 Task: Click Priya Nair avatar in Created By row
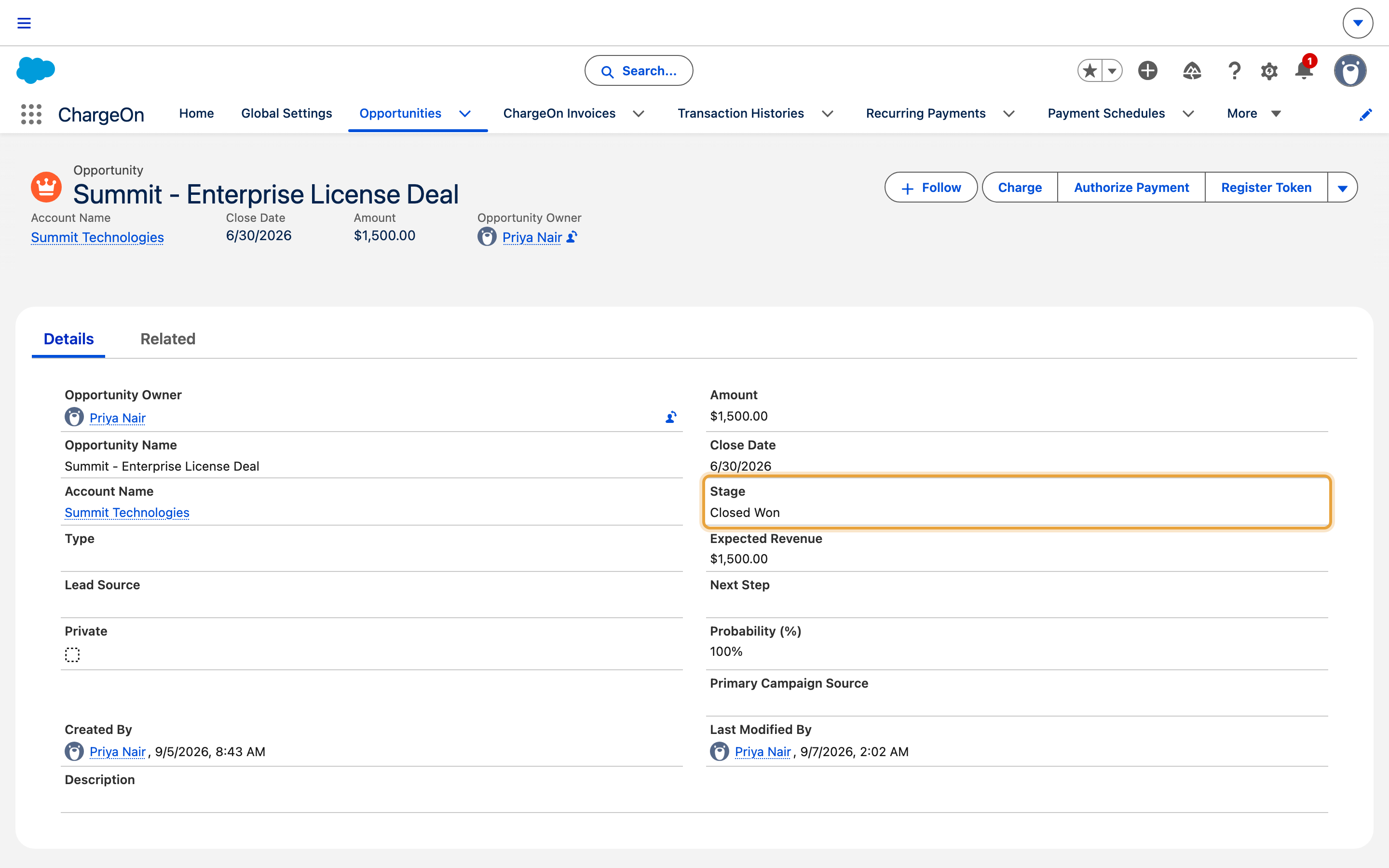74,751
